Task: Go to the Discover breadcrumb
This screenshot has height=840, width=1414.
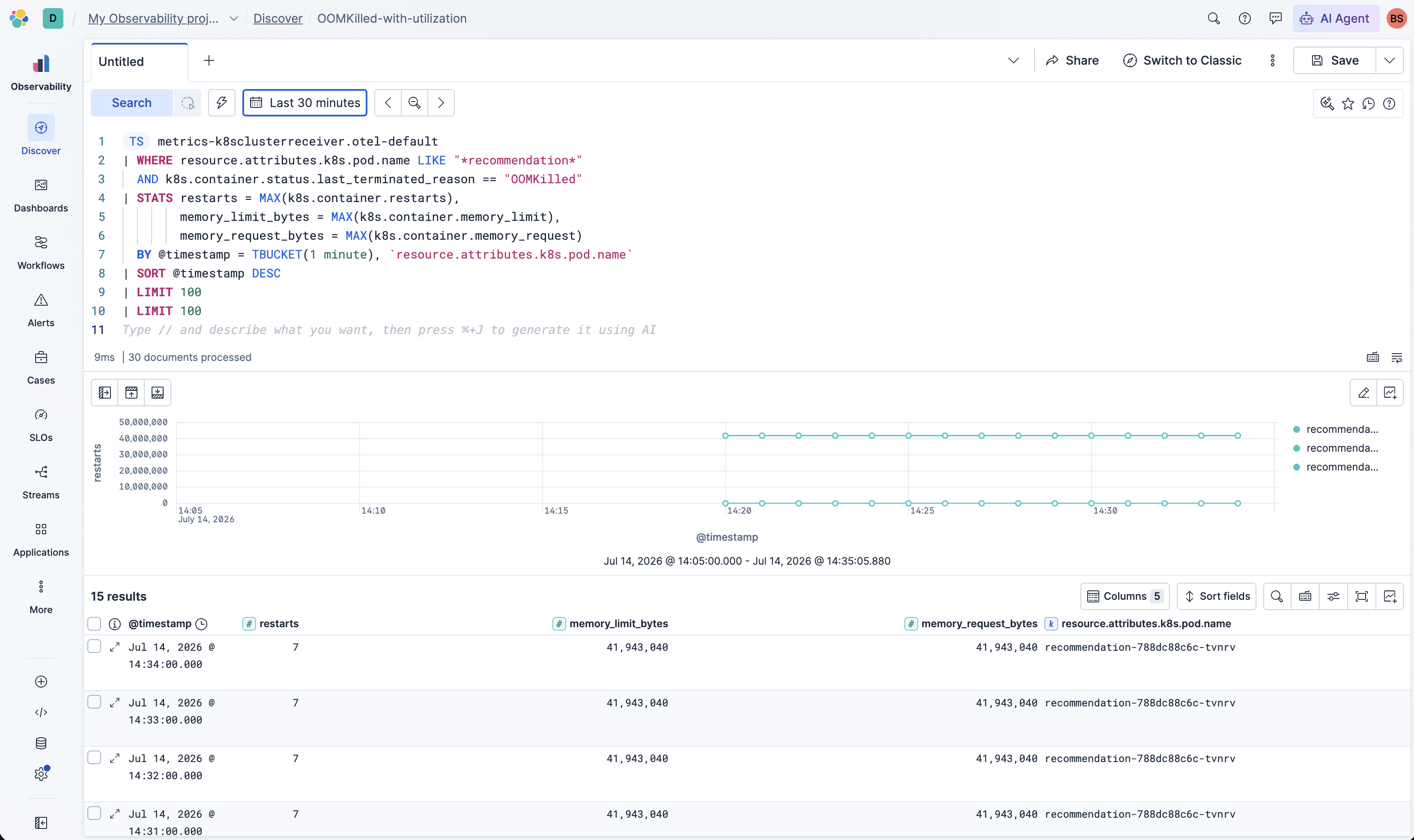Action: pos(277,18)
